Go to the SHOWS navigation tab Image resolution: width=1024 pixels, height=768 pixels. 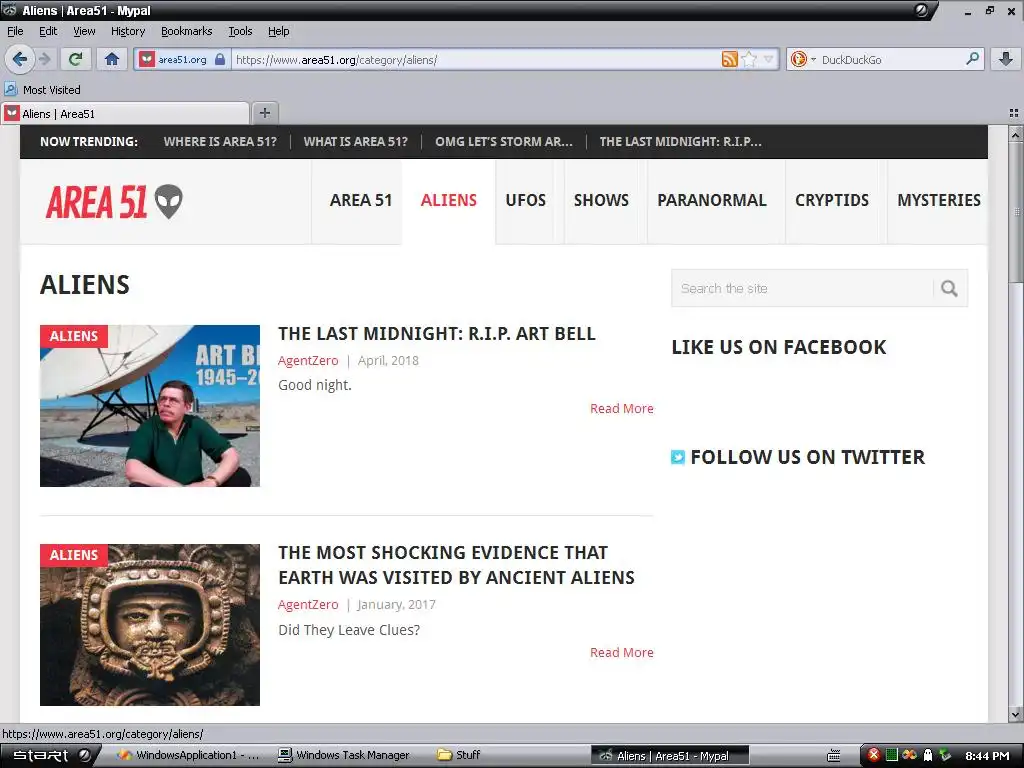[601, 200]
